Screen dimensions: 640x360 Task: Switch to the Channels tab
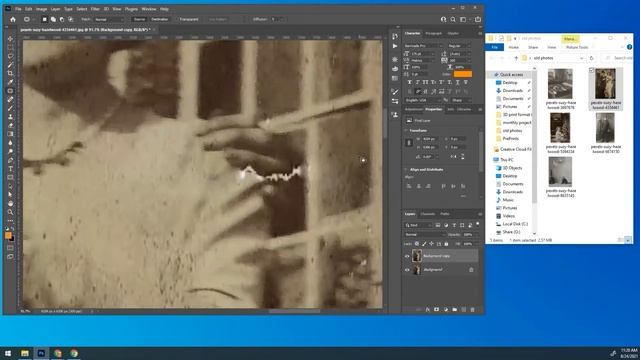[427, 214]
